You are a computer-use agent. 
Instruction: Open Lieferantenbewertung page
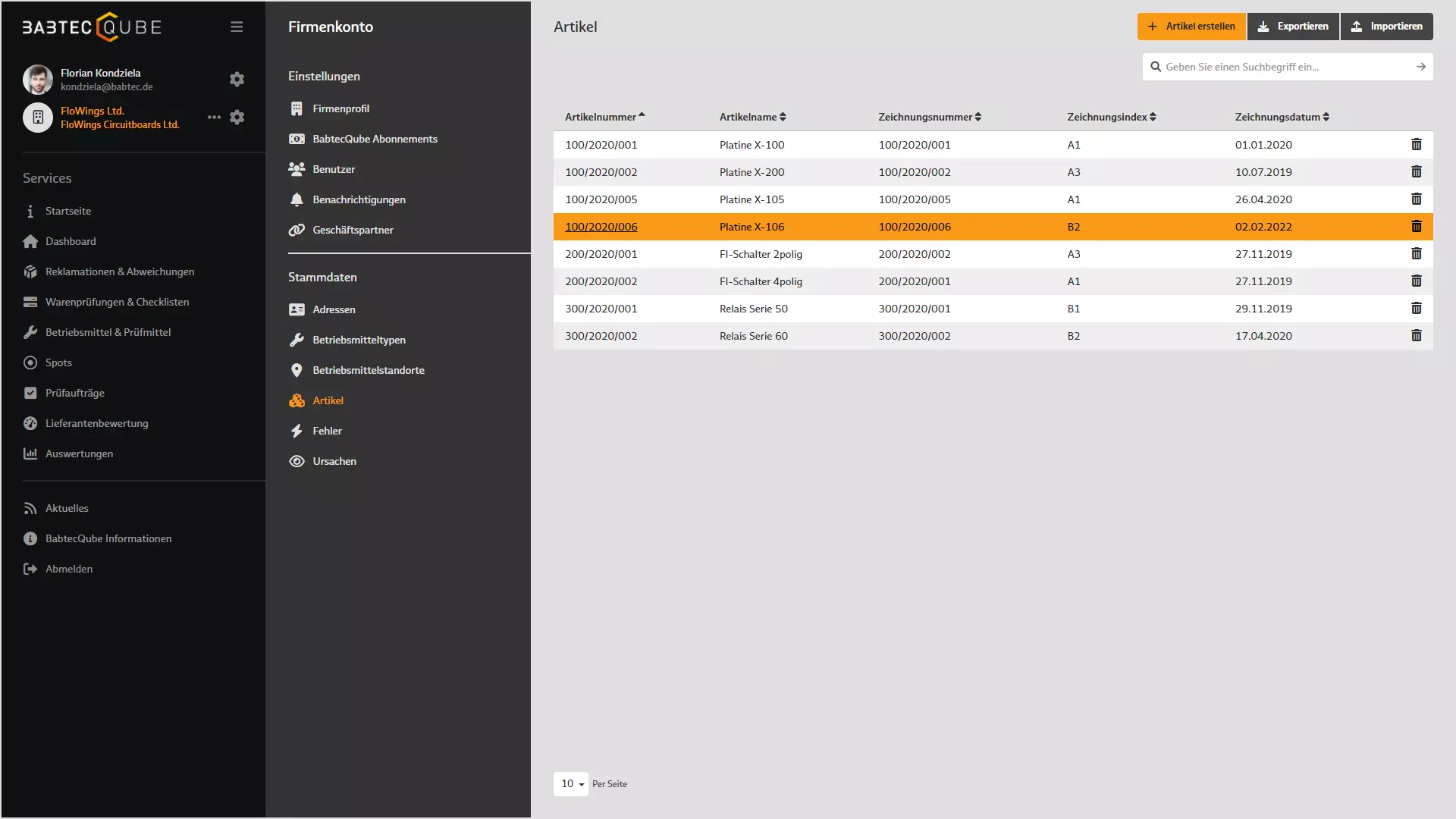[x=97, y=423]
